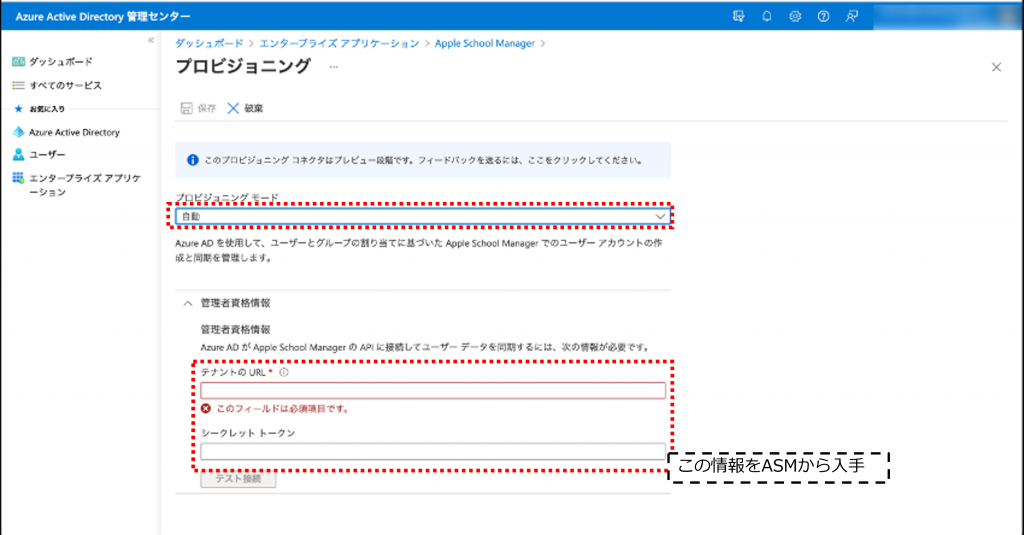Select Azure Active Directory in sidebar

(66, 133)
